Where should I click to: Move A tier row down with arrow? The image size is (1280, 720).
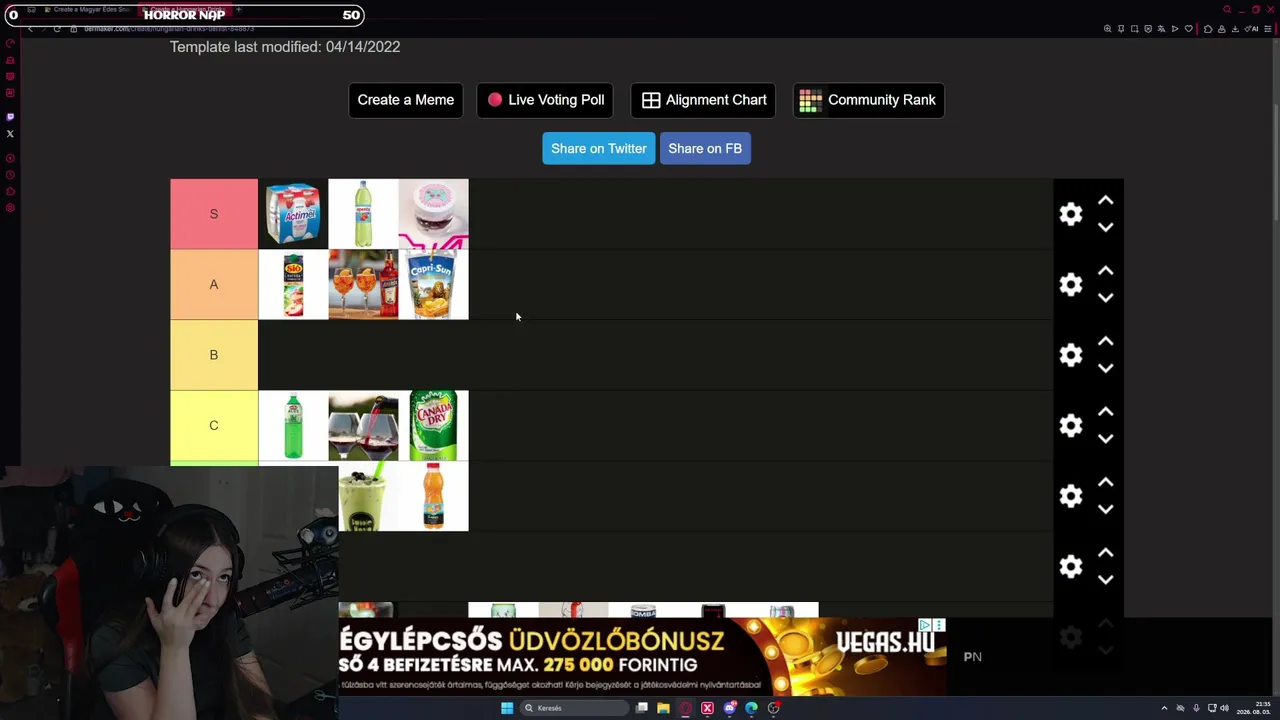[x=1105, y=297]
